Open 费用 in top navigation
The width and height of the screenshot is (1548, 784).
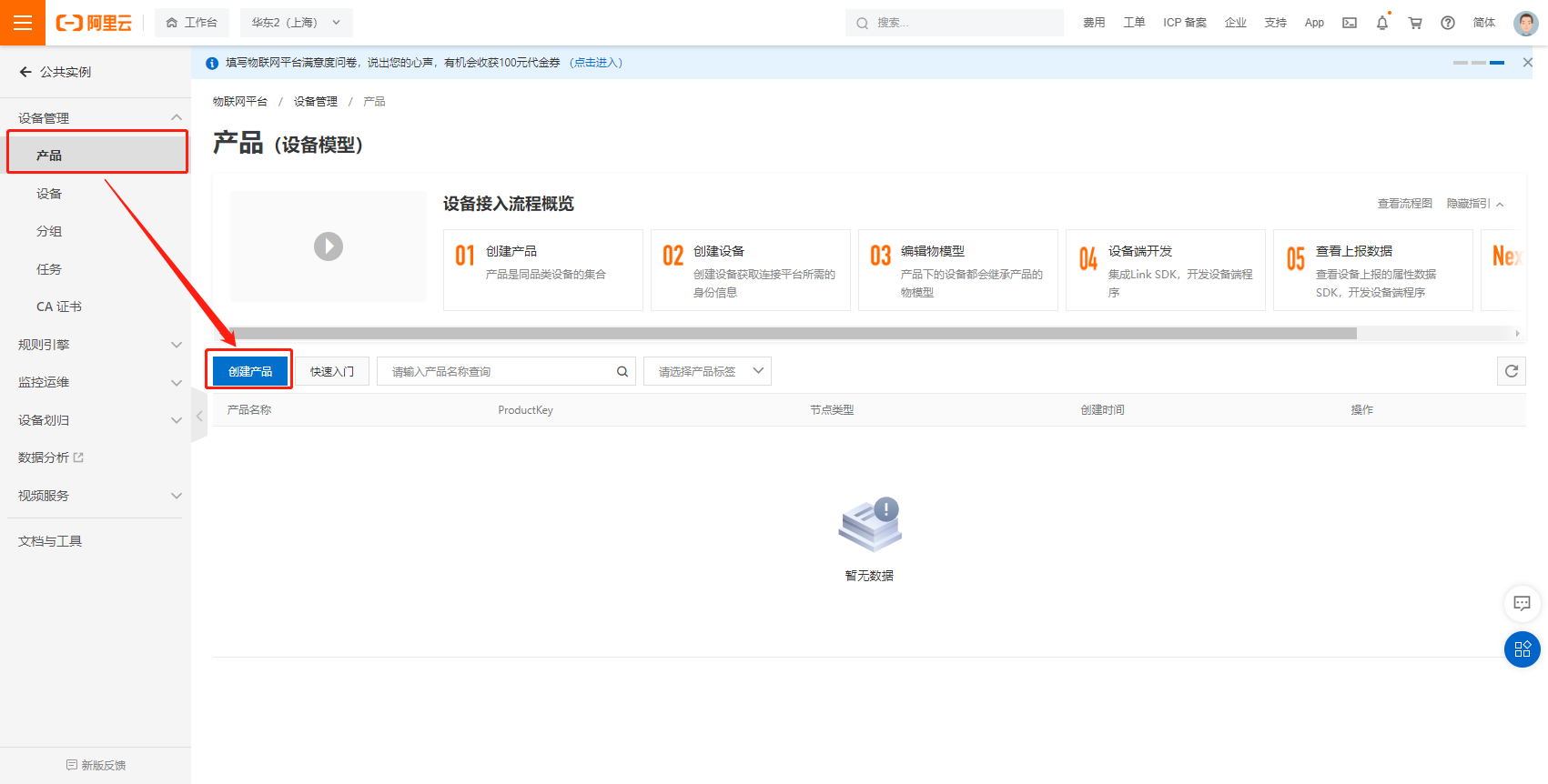1094,23
